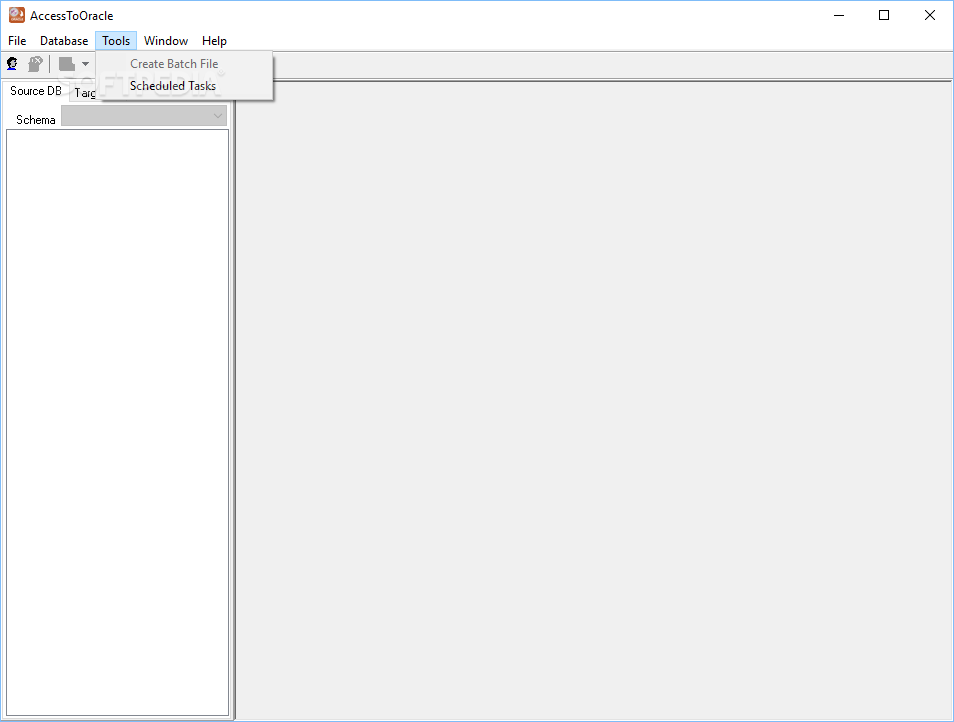The height and width of the screenshot is (722, 954).
Task: Switch to the Source DB tab
Action: pyautogui.click(x=35, y=91)
